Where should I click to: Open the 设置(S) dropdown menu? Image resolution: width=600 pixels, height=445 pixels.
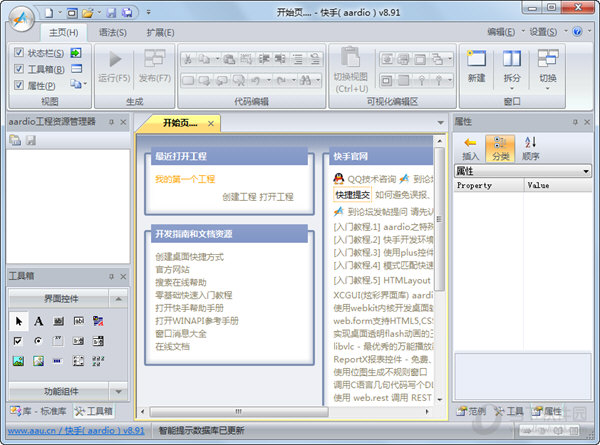547,32
